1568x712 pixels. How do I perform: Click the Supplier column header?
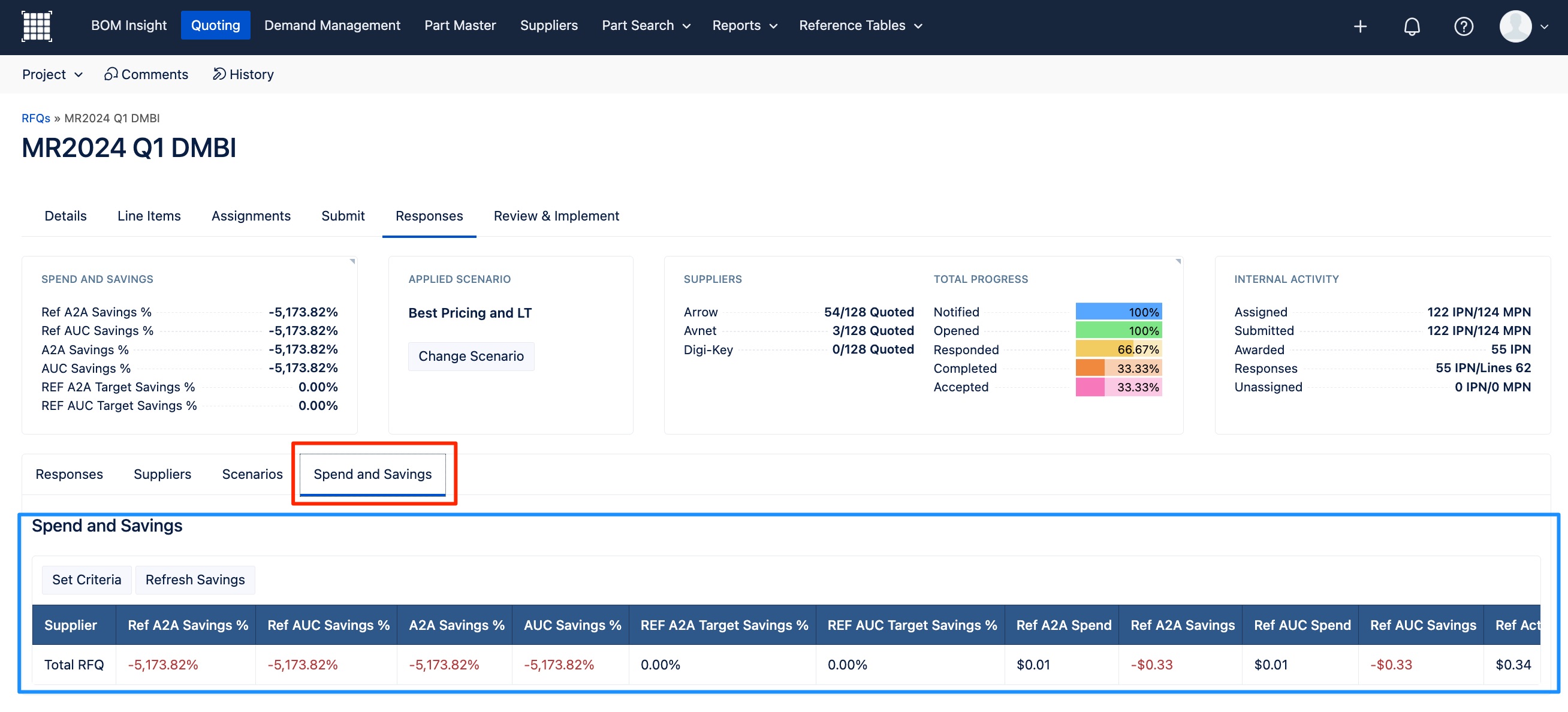click(74, 625)
